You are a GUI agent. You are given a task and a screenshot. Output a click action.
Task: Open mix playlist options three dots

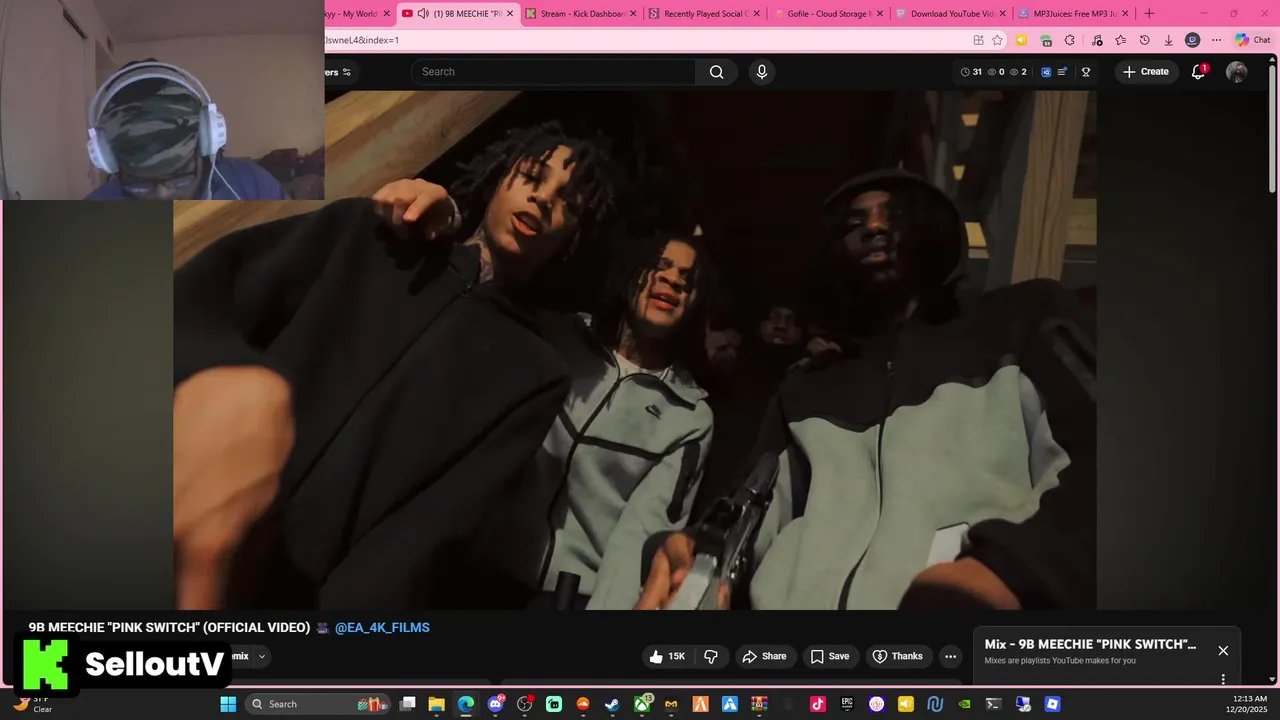(x=1223, y=679)
